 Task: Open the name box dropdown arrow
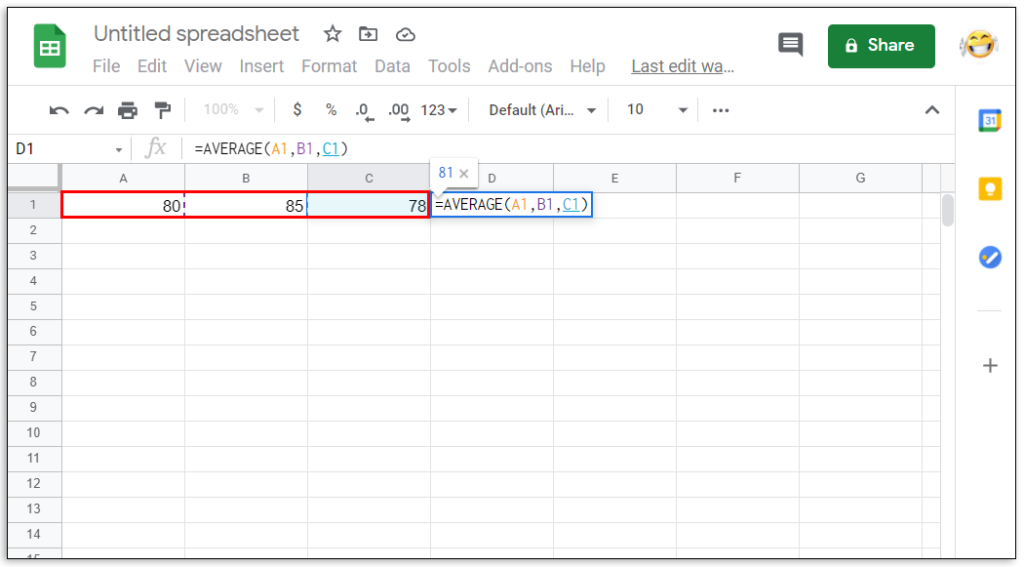[x=119, y=150]
